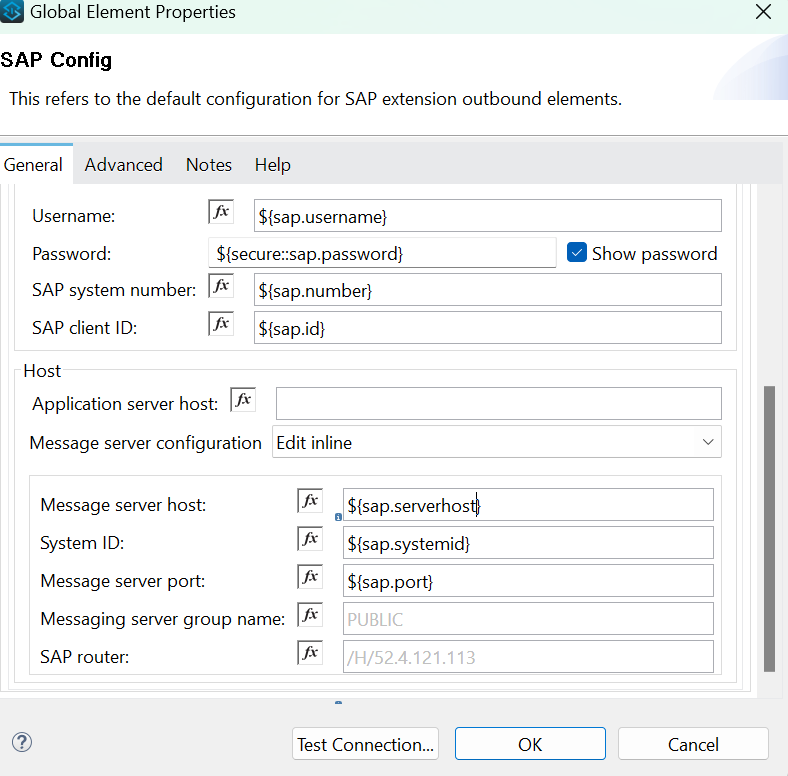Click the fx icon beside SAP router

(310, 653)
